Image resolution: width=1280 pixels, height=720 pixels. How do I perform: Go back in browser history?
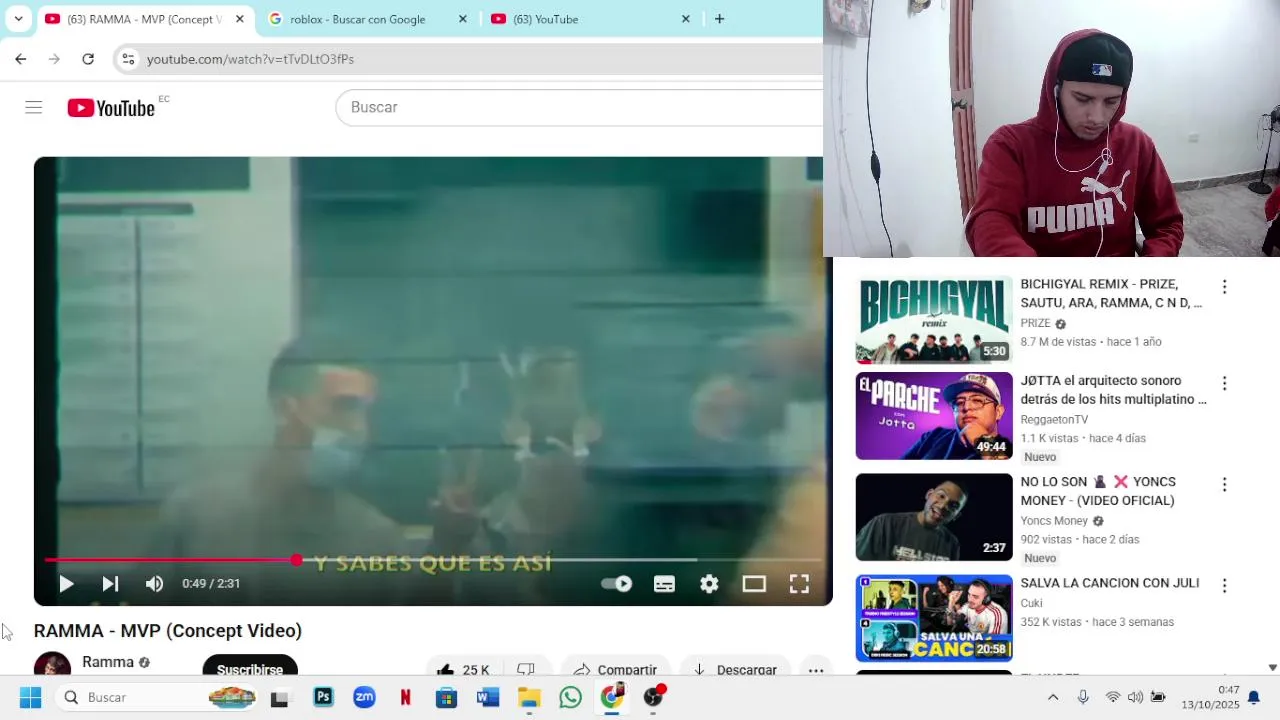20,59
